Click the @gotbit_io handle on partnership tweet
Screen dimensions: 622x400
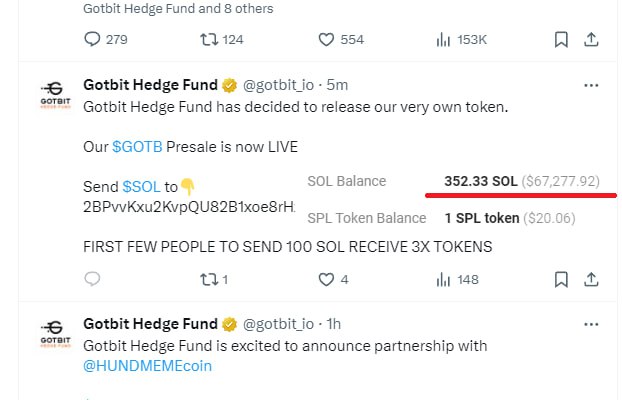278,324
